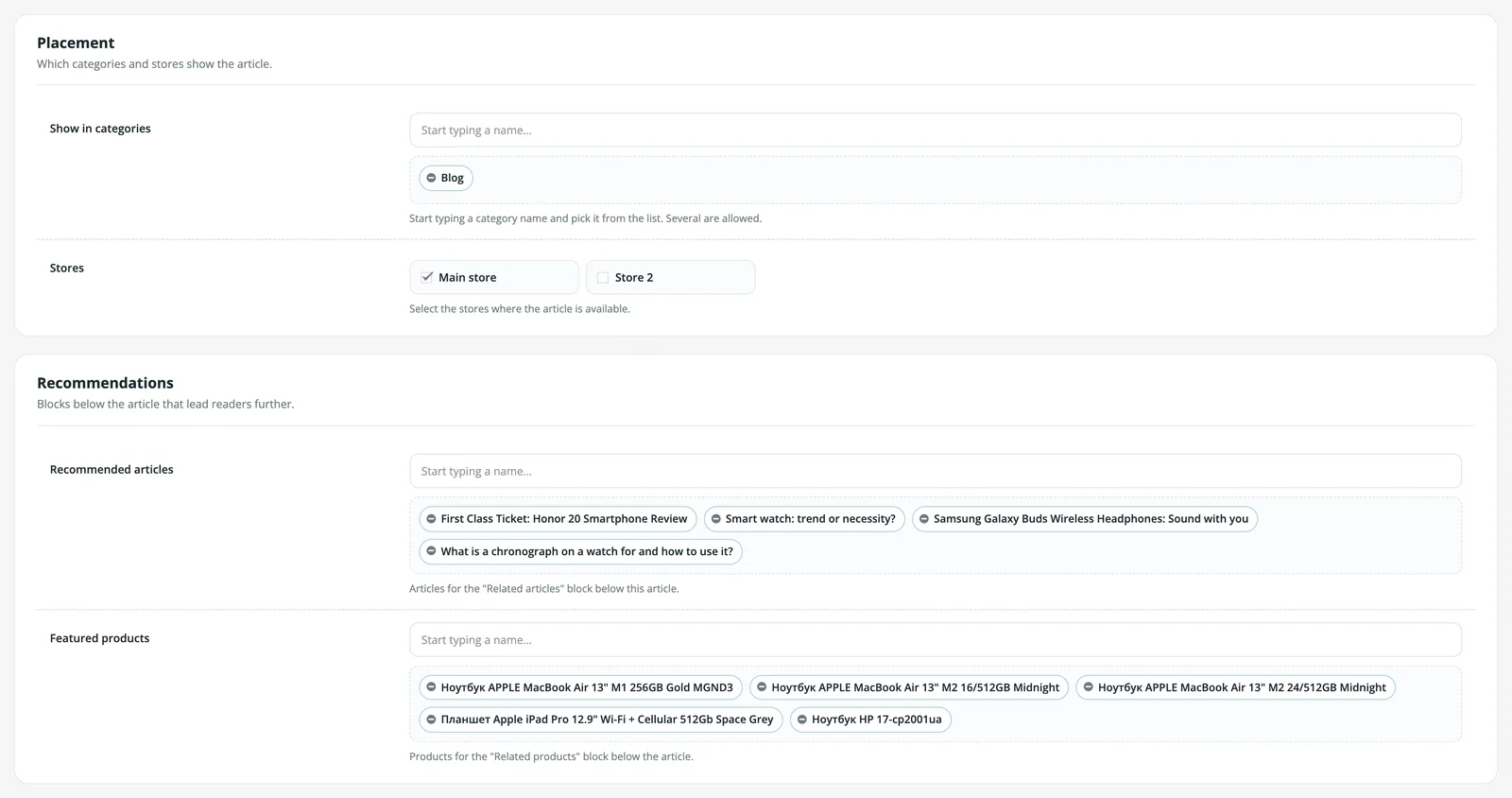Remove MacBook Air M2 24/512GB Midnight icon
Viewport: 1512px width, 798px height.
pos(1089,687)
